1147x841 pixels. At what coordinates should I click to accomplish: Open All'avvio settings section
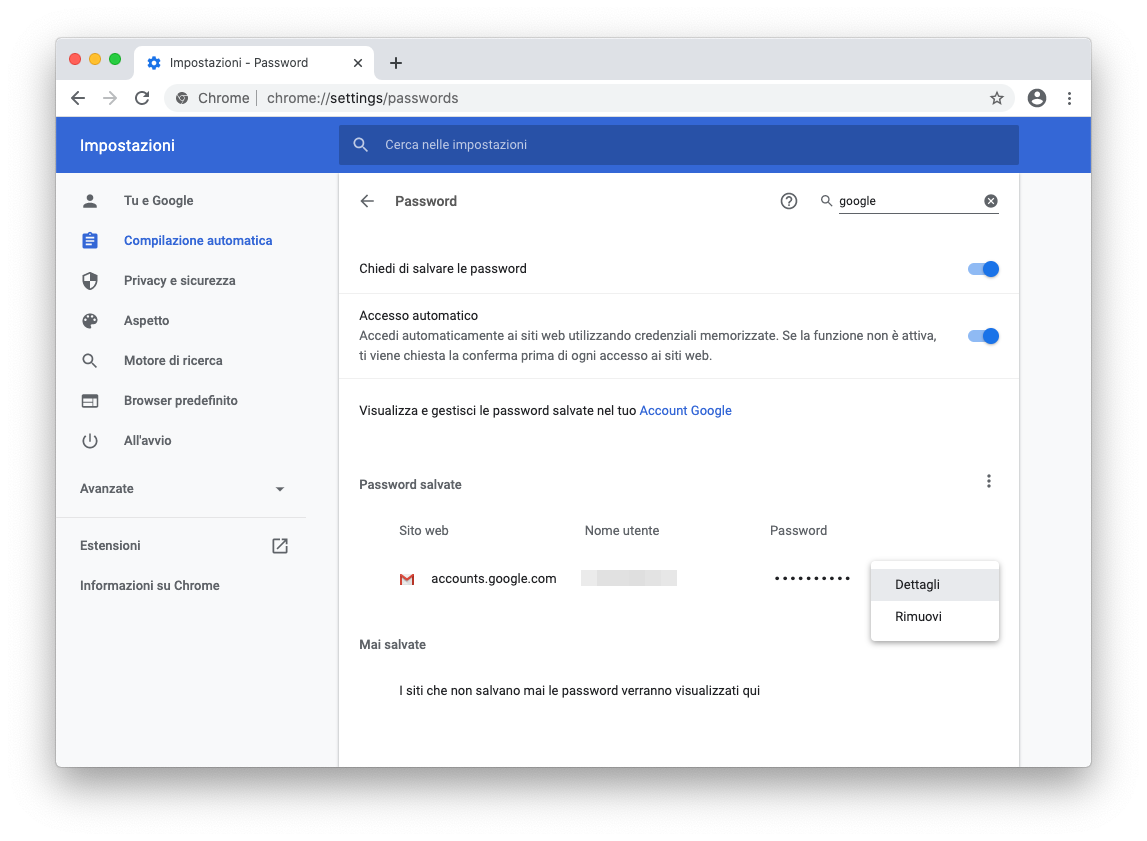tap(147, 440)
